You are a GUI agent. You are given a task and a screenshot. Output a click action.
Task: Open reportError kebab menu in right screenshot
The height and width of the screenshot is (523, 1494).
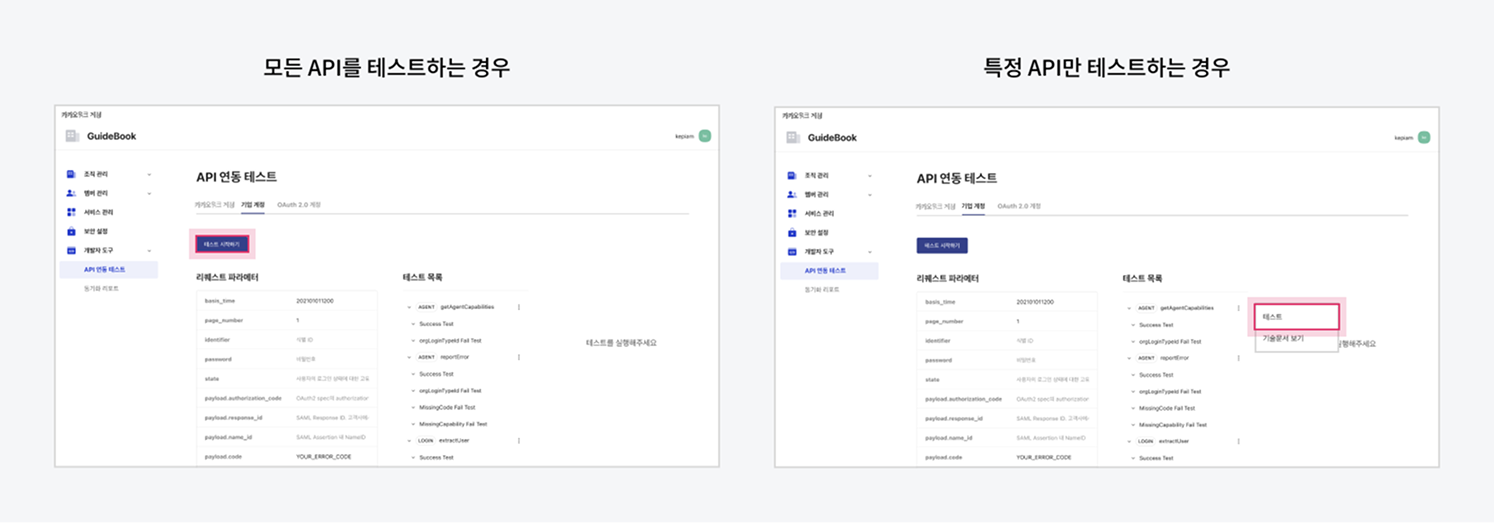[x=1239, y=358]
